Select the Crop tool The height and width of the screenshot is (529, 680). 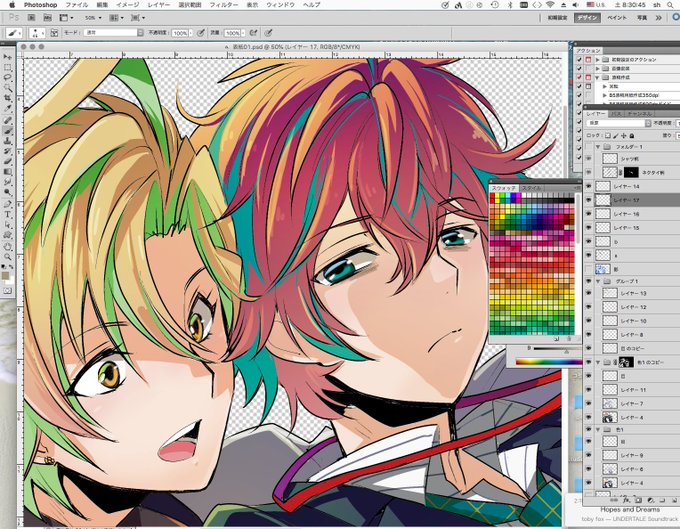[x=7, y=99]
